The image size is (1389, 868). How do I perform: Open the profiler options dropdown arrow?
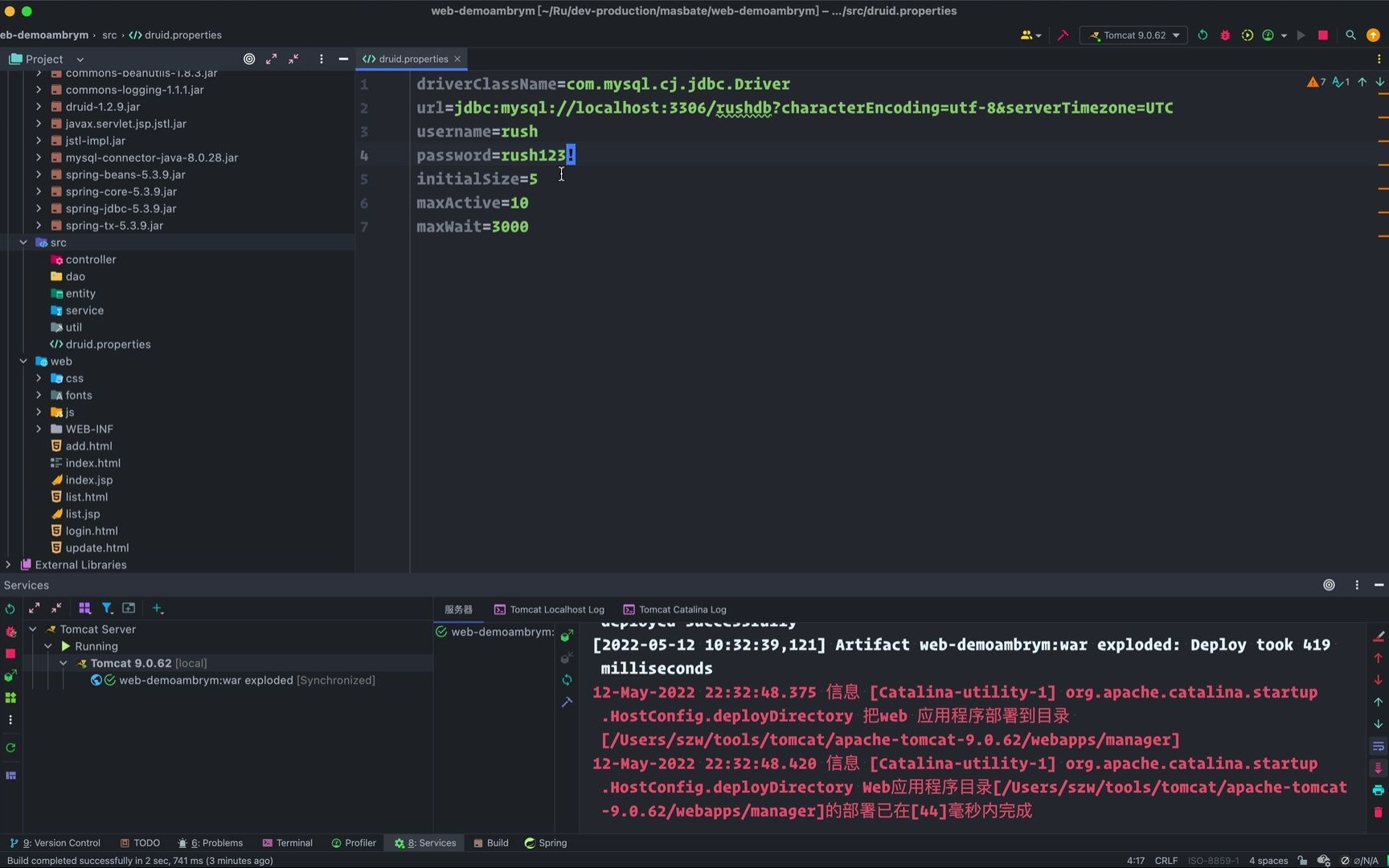(x=1284, y=35)
